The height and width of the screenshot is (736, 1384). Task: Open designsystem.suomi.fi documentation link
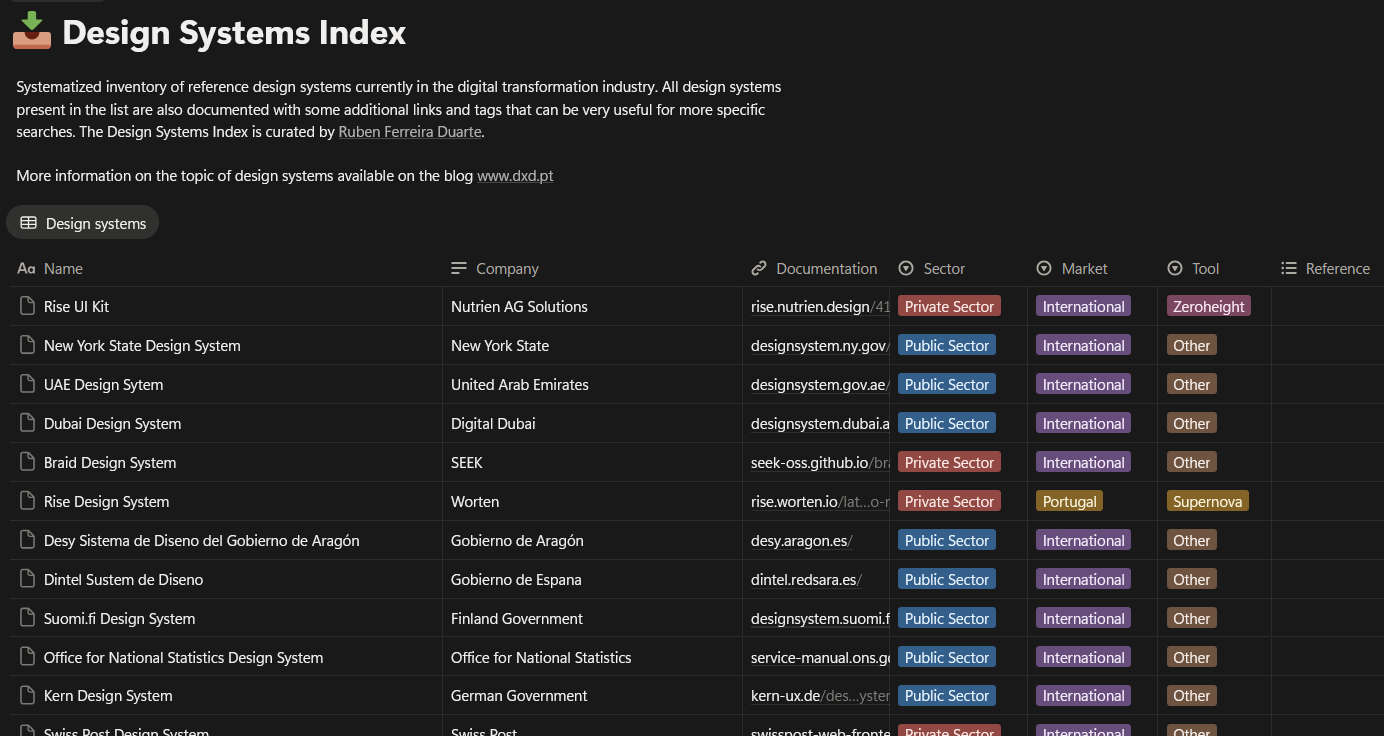click(820, 618)
